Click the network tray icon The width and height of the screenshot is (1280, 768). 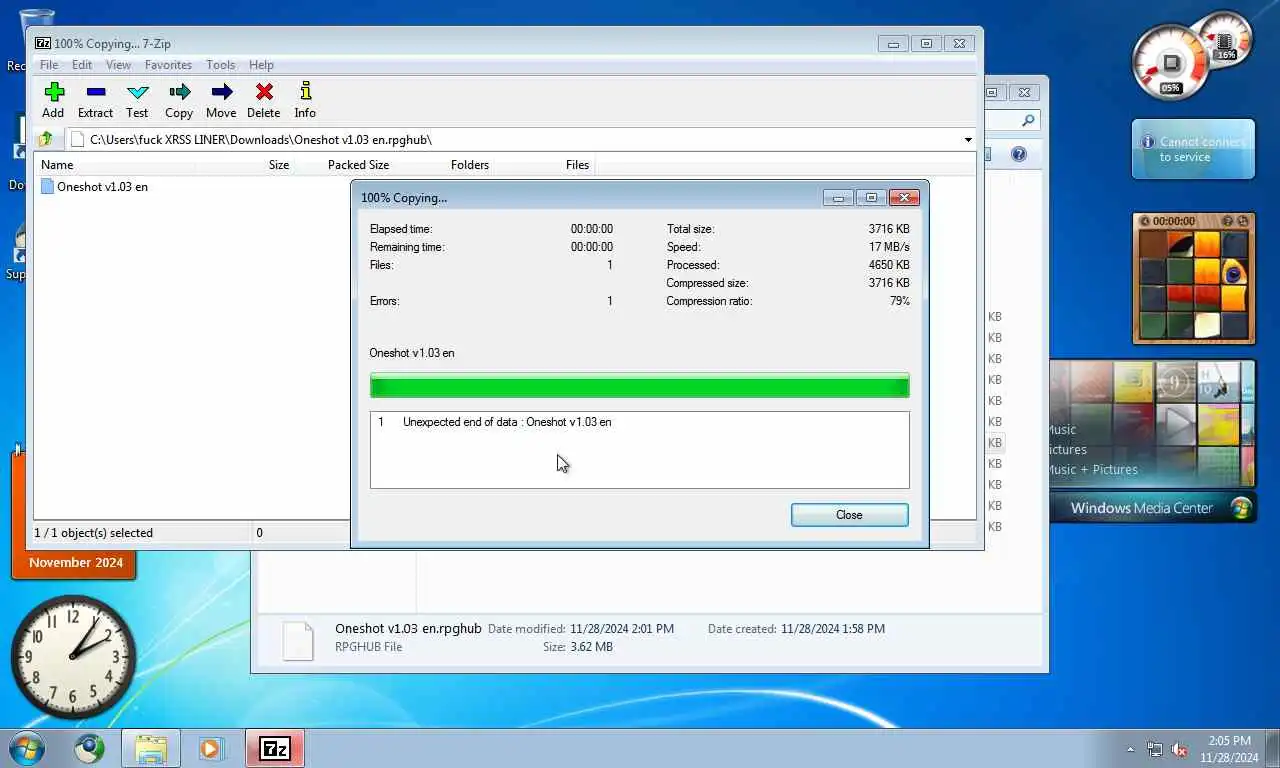click(x=1155, y=749)
